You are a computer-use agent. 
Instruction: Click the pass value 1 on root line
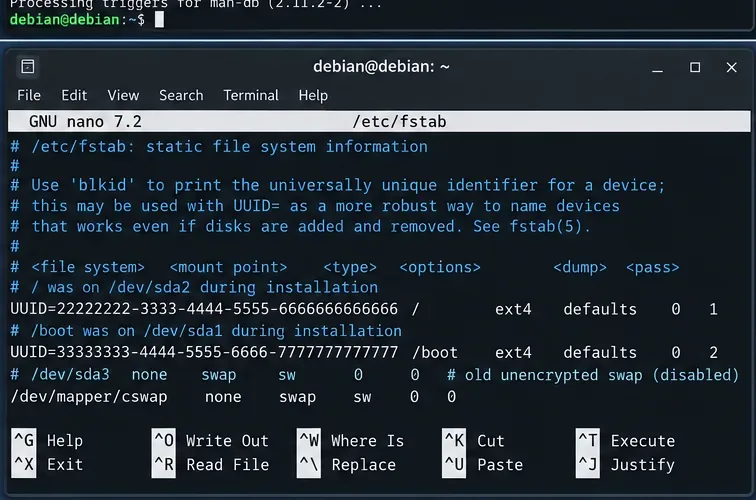(713, 309)
